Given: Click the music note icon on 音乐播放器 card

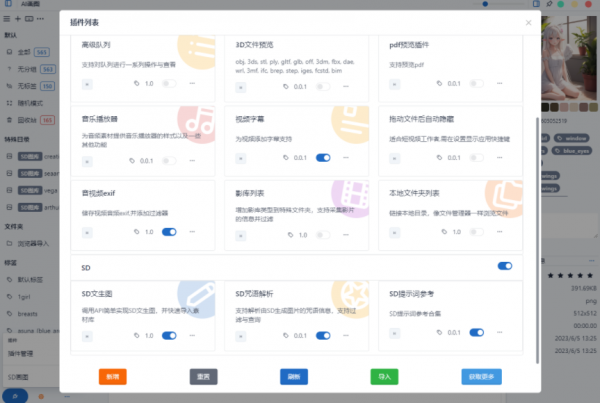Looking at the screenshot, I should coord(199,121).
